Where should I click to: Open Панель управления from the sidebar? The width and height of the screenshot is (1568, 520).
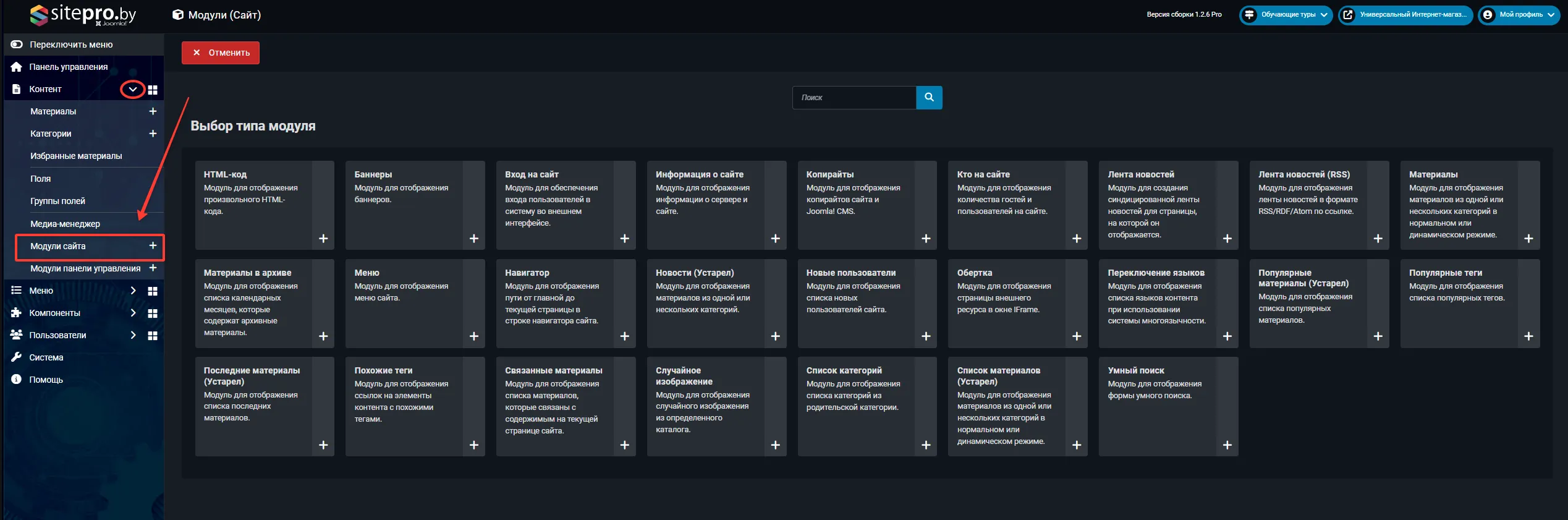click(68, 67)
